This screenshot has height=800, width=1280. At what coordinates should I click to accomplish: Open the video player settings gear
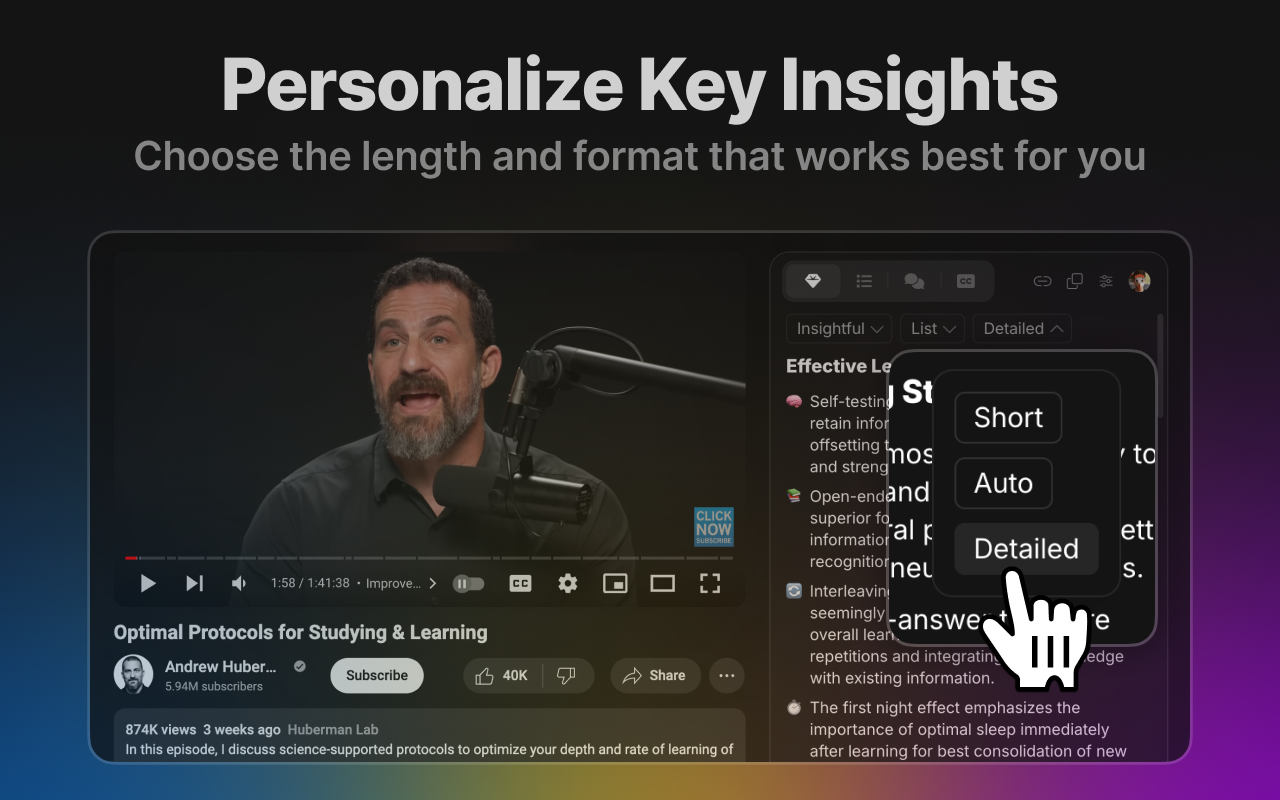coord(567,583)
